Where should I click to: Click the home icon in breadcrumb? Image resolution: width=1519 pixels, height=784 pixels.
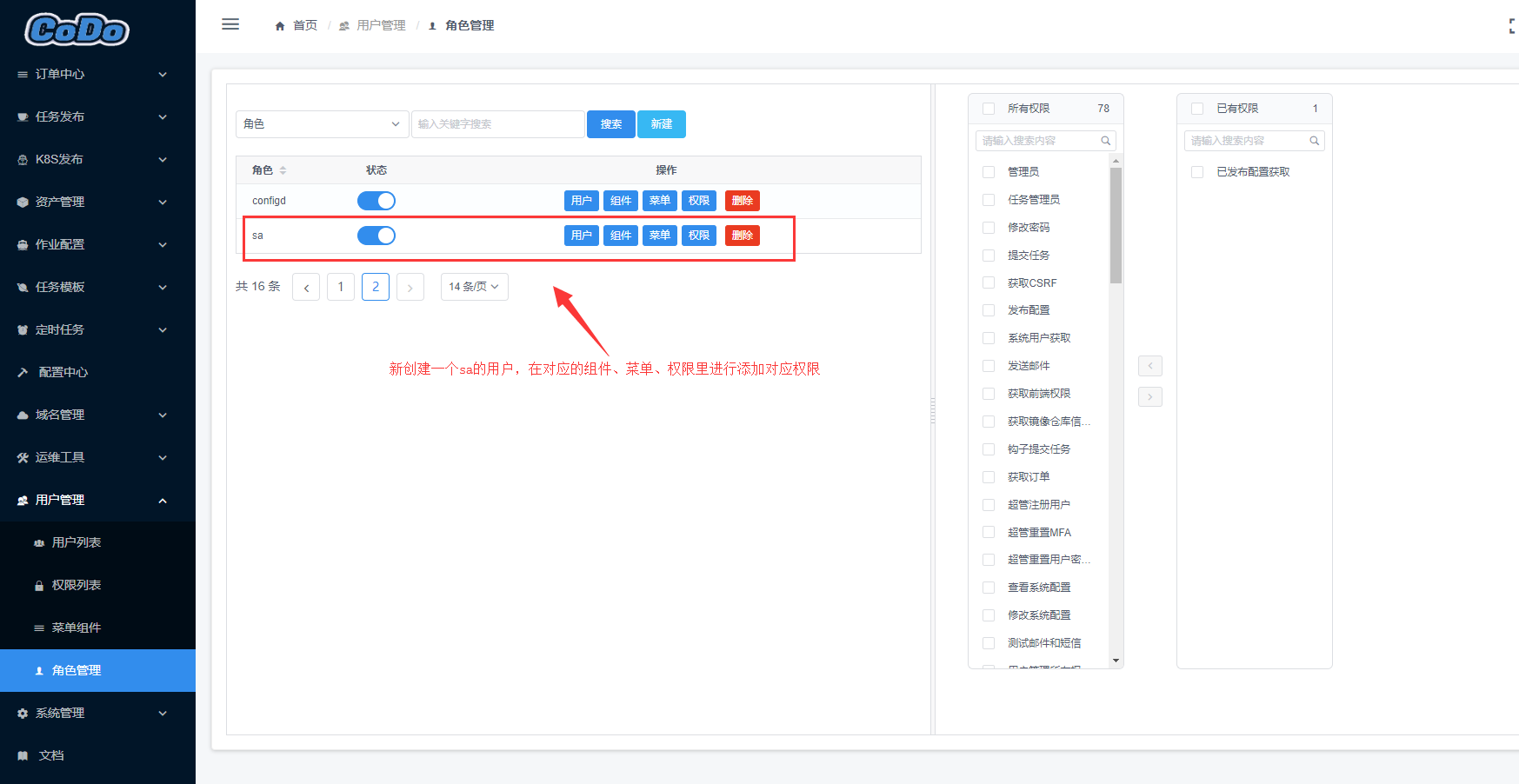pos(280,26)
